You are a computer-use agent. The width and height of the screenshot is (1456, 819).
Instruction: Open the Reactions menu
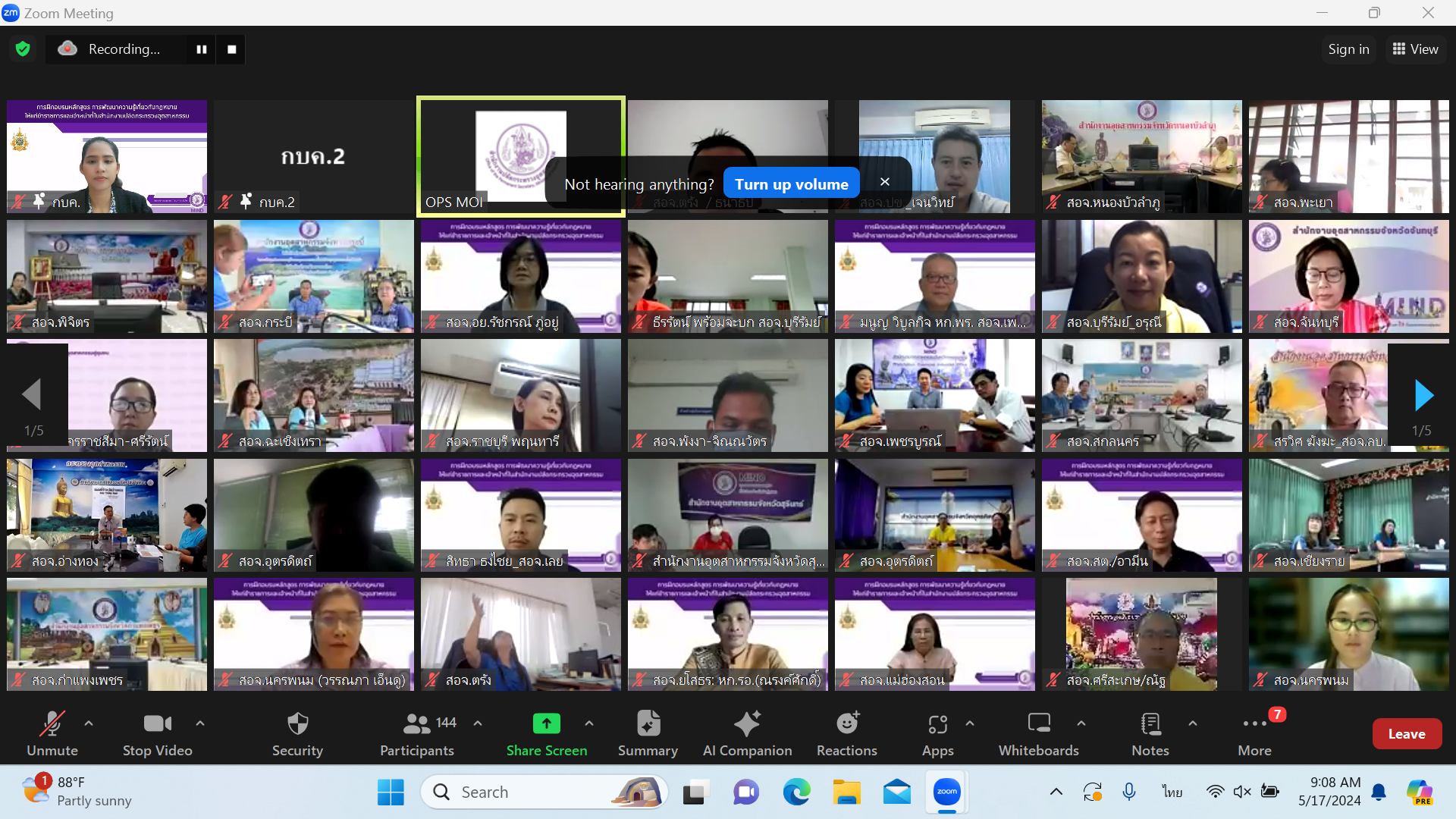pos(846,724)
